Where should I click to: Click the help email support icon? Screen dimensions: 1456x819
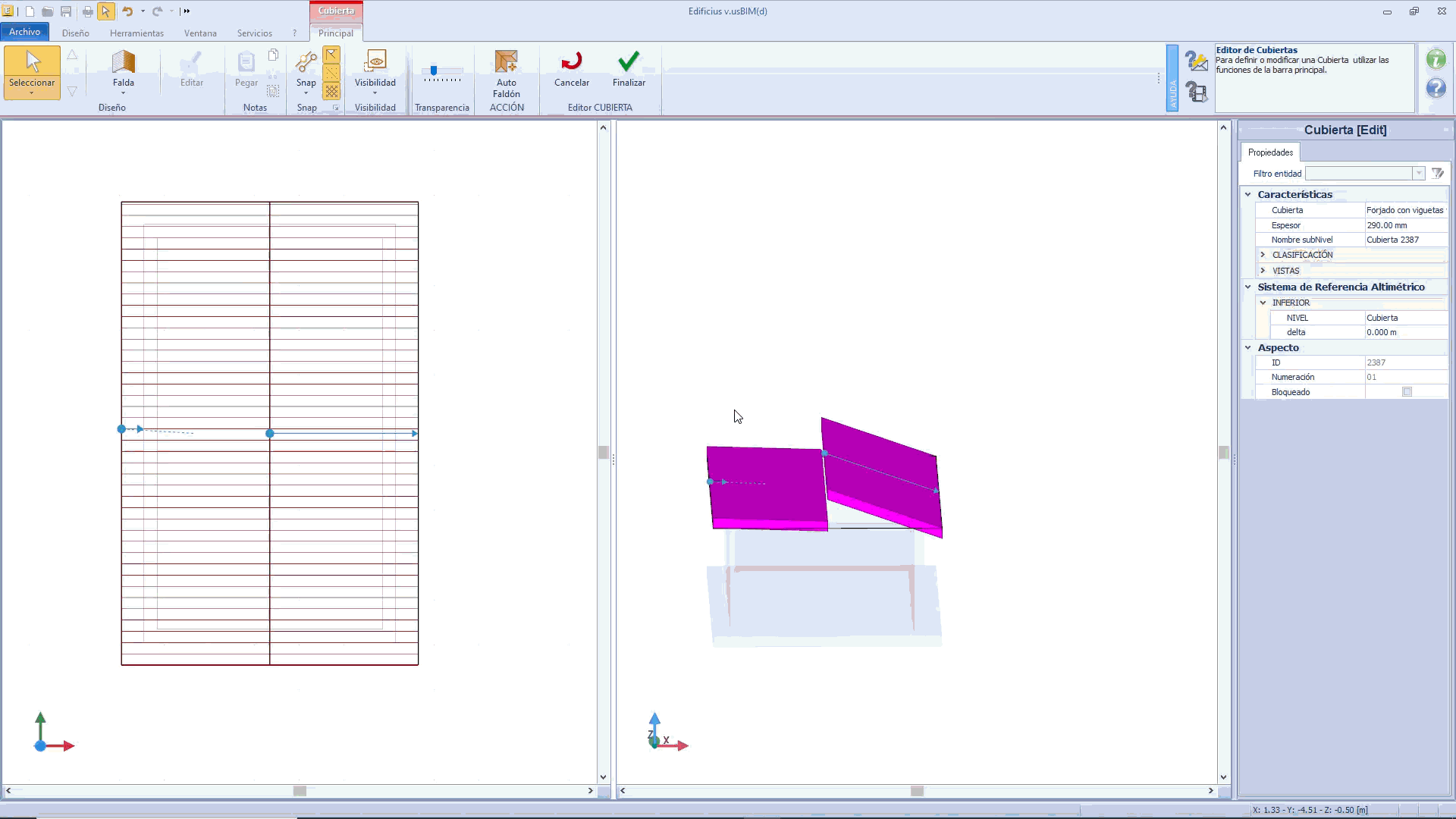1197,60
